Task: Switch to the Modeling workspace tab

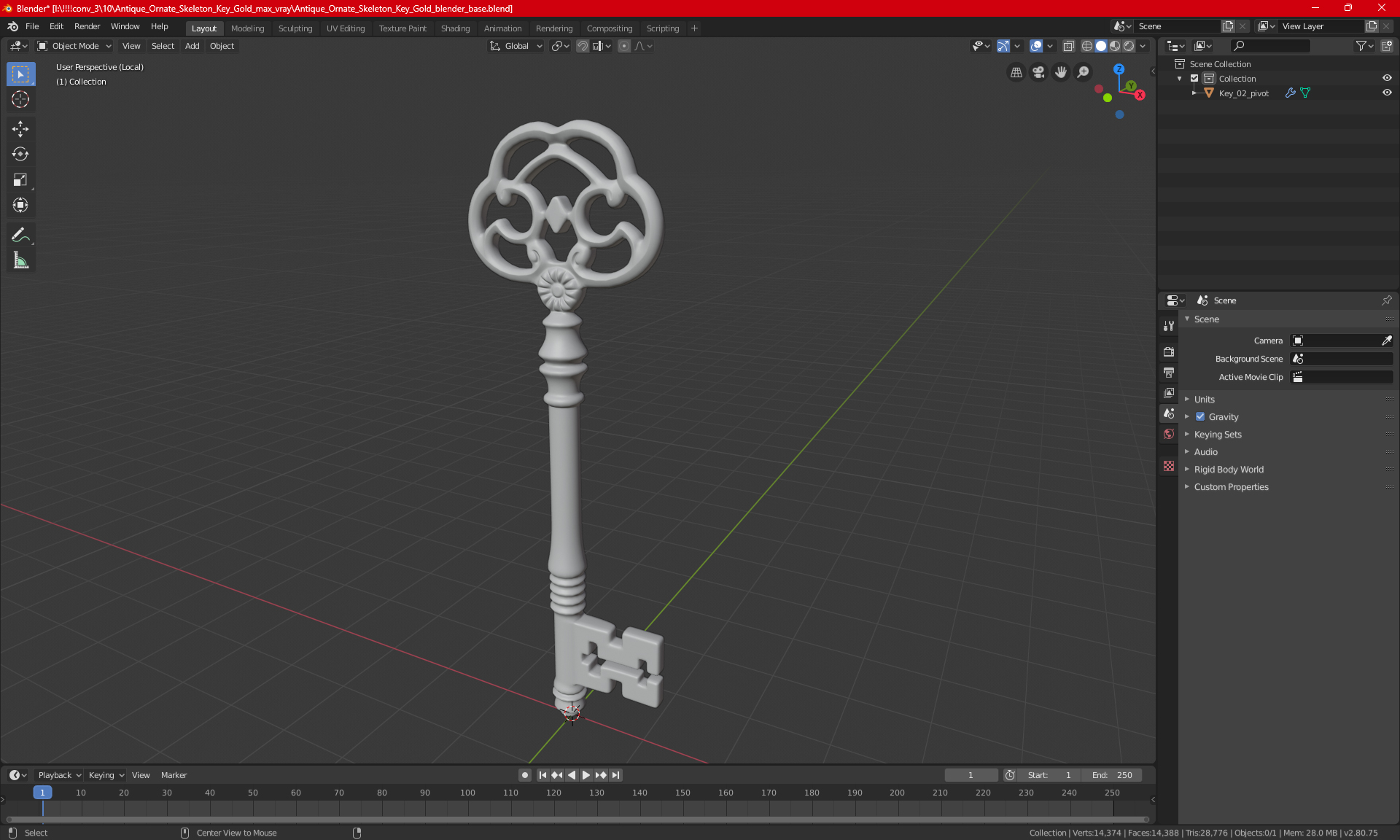Action: coord(247,28)
